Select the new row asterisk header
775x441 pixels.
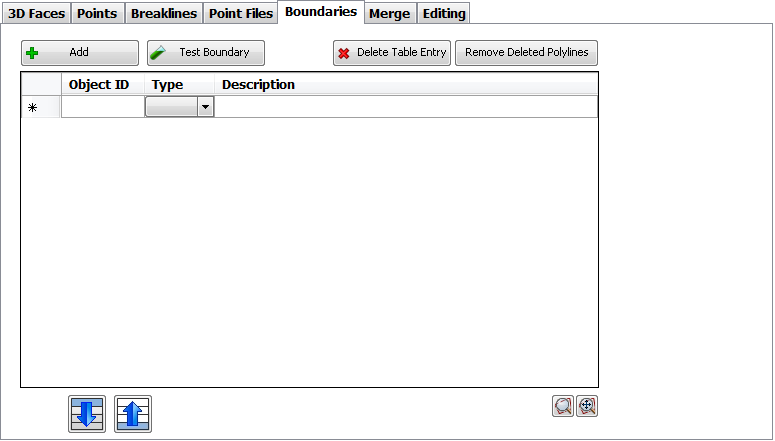[41, 107]
